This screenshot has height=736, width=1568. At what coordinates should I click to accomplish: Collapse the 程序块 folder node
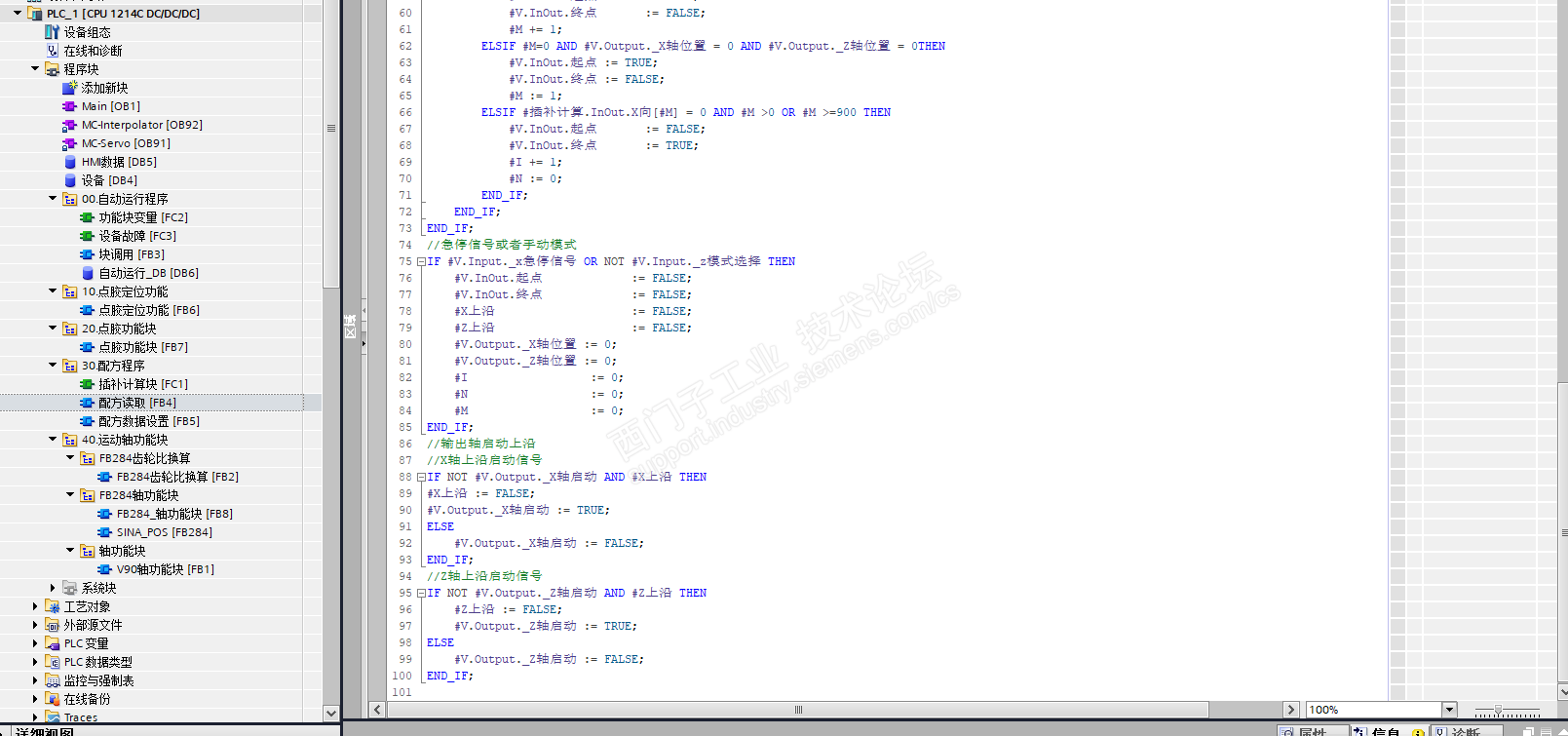(x=35, y=69)
